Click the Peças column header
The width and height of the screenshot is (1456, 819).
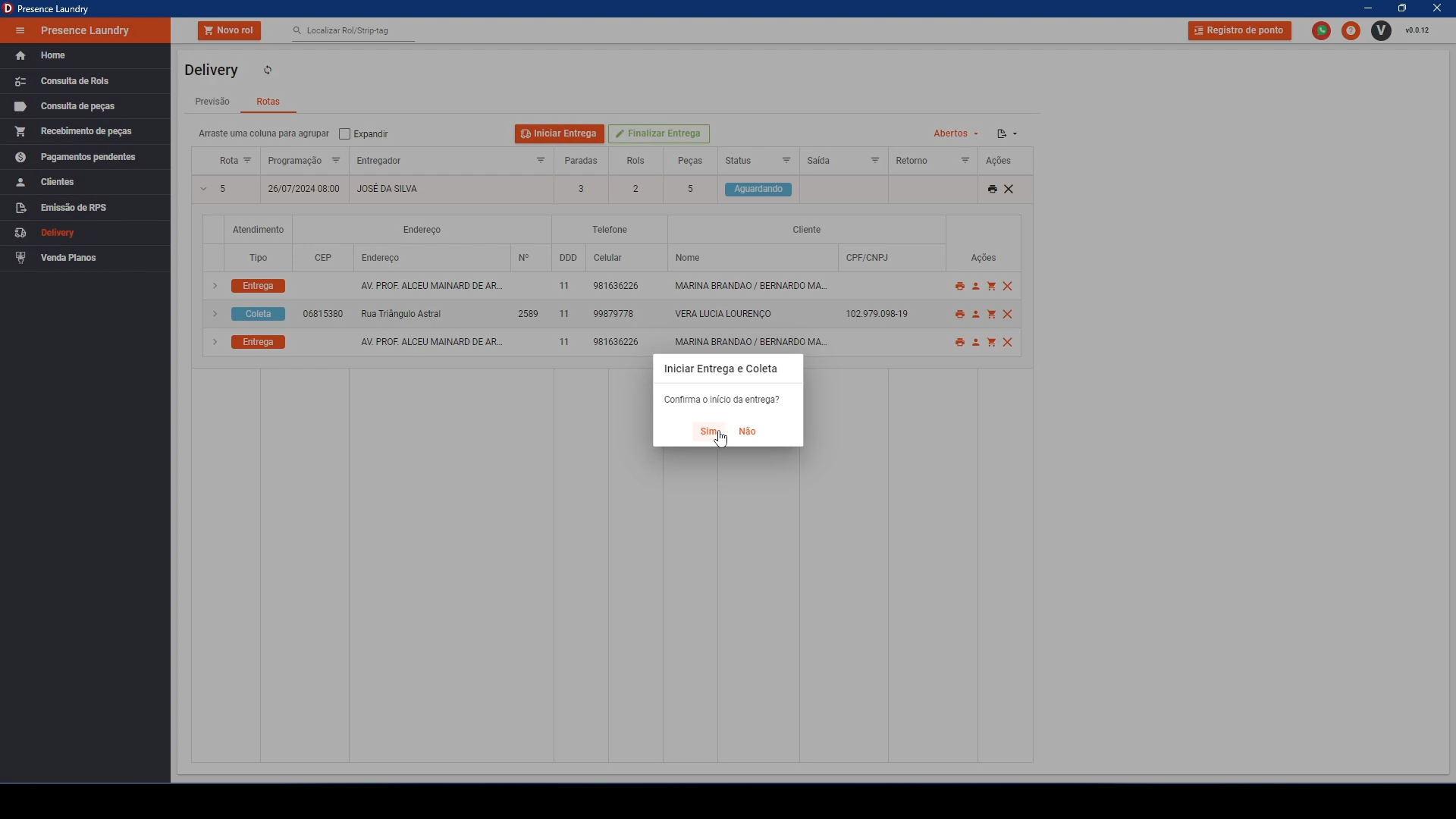[690, 161]
